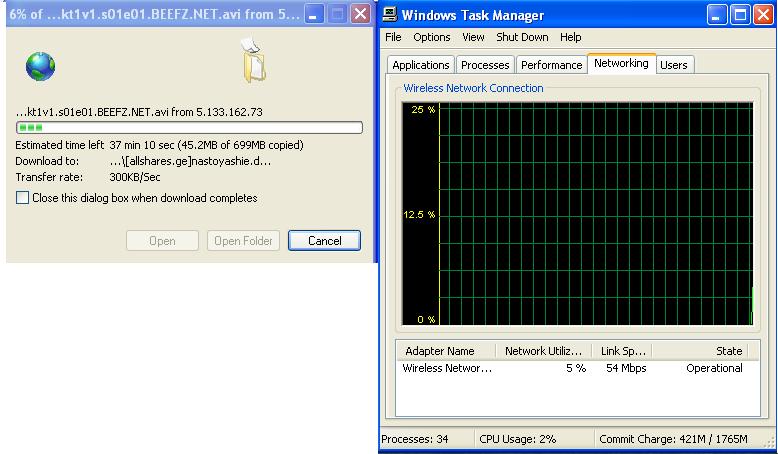This screenshot has height=454, width=778.
Task: Click the 0 % graph axis label
Action: coord(426,320)
